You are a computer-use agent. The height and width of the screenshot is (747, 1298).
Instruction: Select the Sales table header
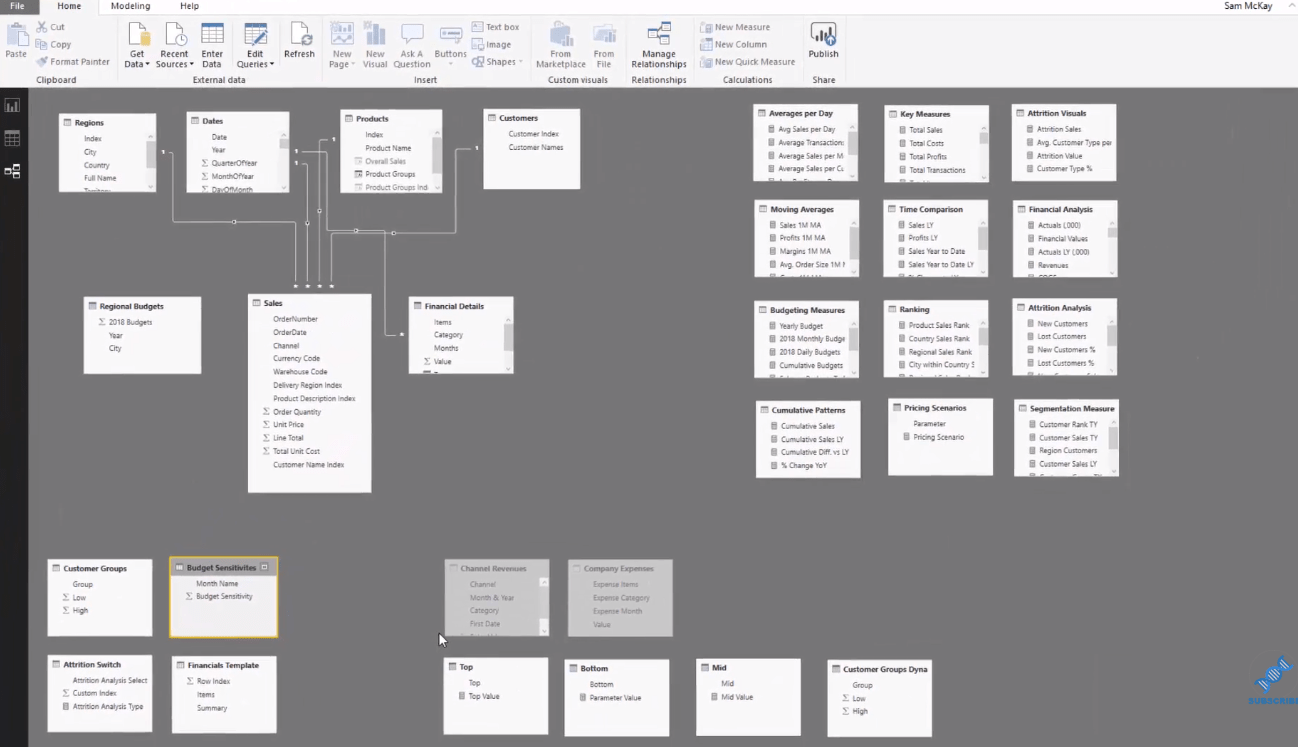(x=309, y=303)
